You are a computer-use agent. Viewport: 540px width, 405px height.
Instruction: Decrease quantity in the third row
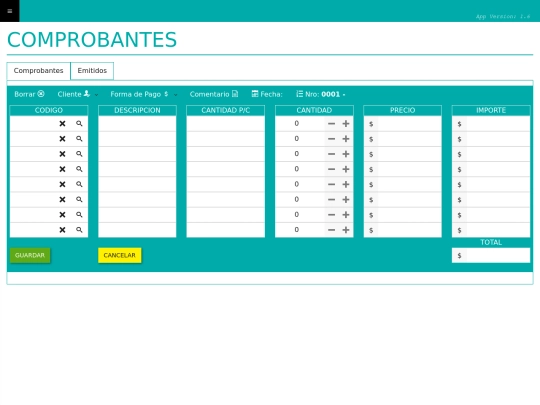[x=331, y=154]
